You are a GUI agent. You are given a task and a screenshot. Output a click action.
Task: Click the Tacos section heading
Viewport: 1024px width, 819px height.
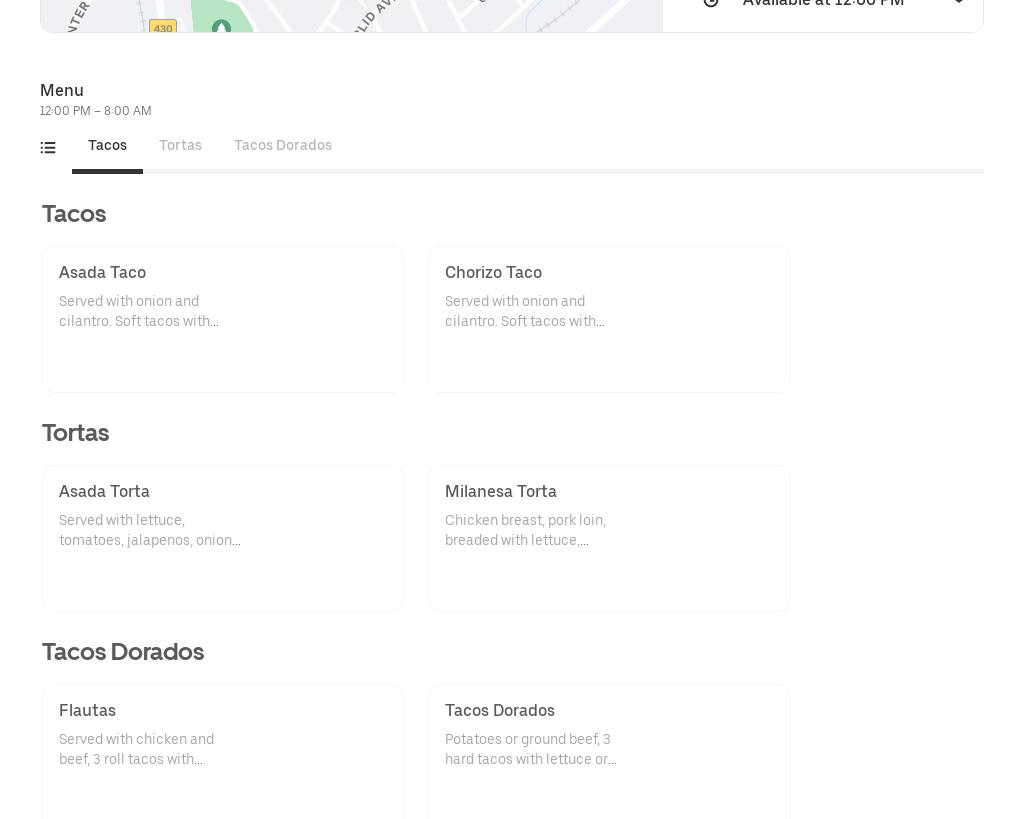click(74, 214)
